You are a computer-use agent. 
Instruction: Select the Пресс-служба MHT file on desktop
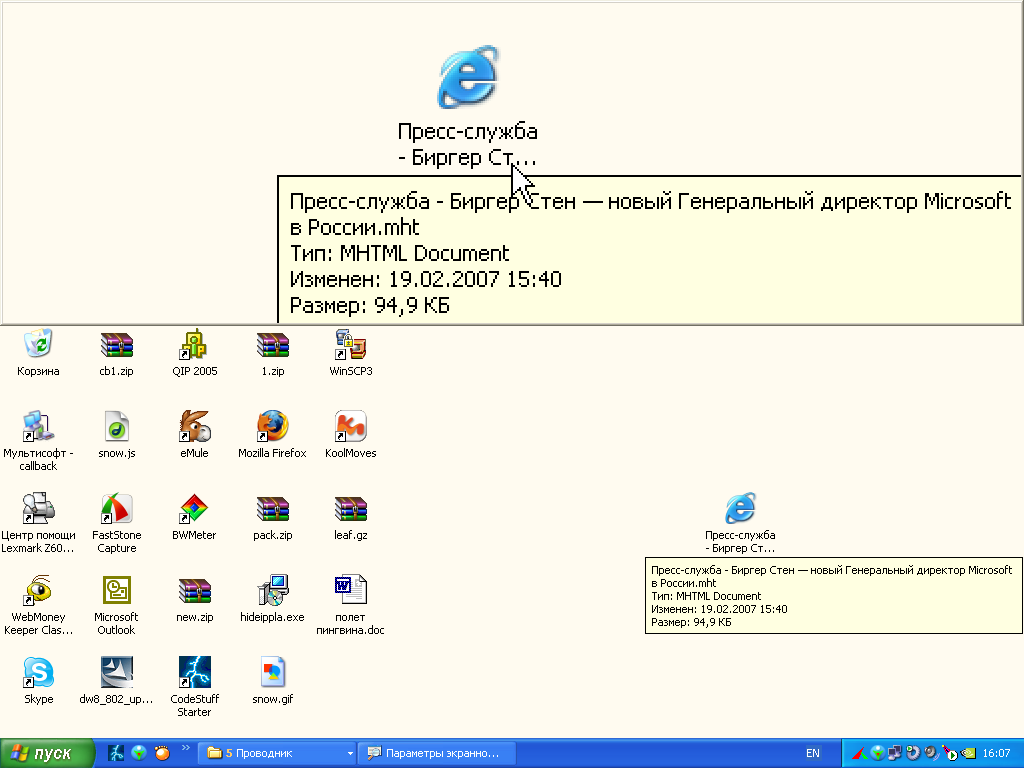[740, 509]
